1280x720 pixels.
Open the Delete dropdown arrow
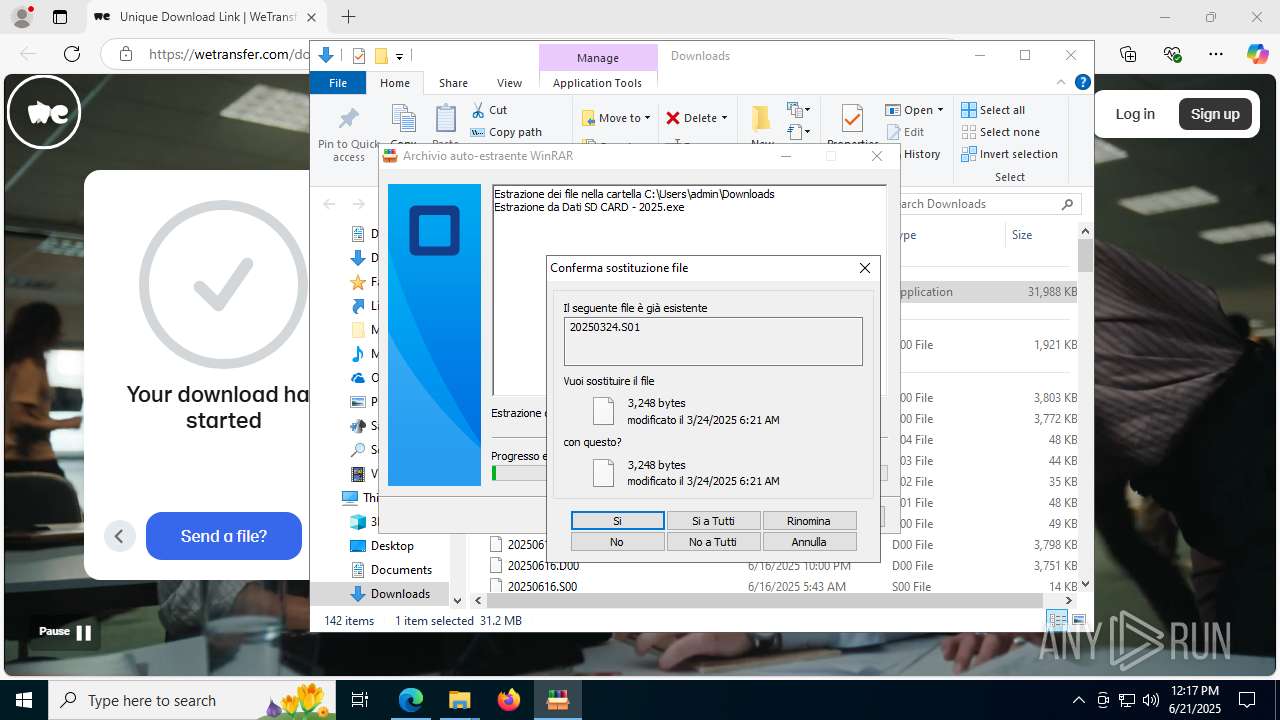click(x=724, y=118)
